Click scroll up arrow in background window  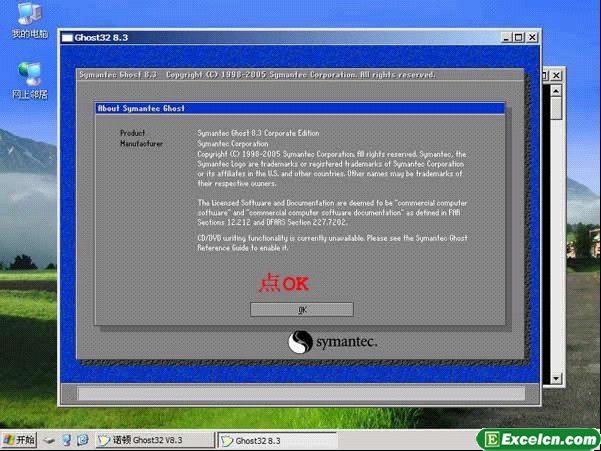556,91
